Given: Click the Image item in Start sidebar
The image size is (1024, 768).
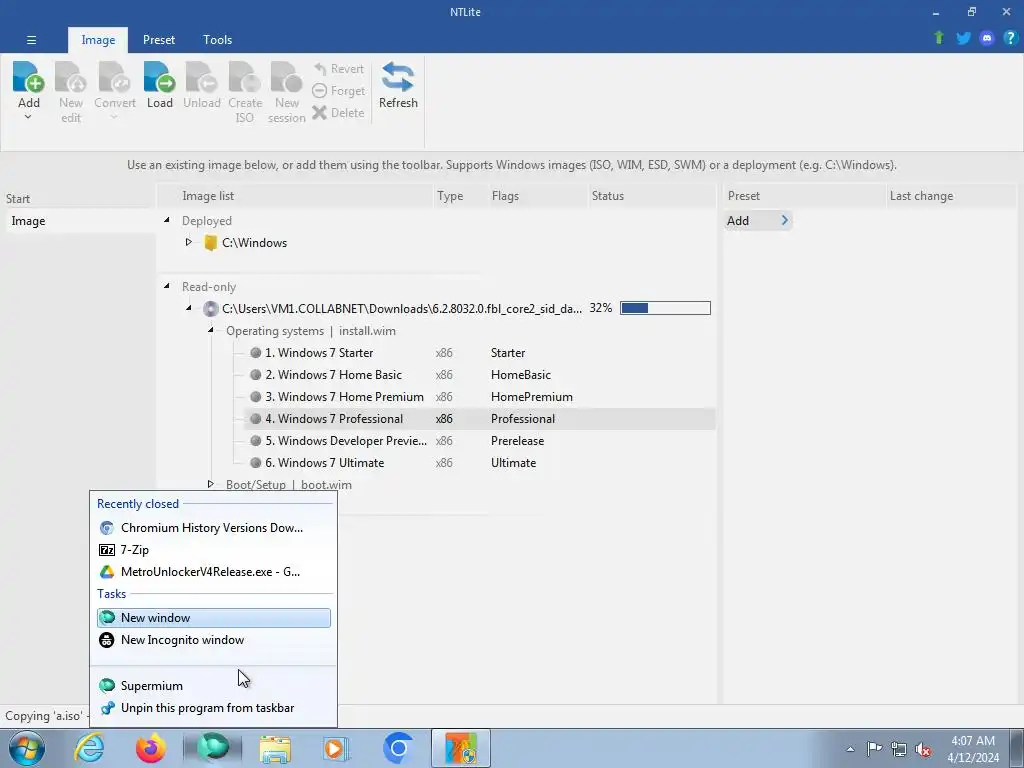Looking at the screenshot, I should click(80, 221).
